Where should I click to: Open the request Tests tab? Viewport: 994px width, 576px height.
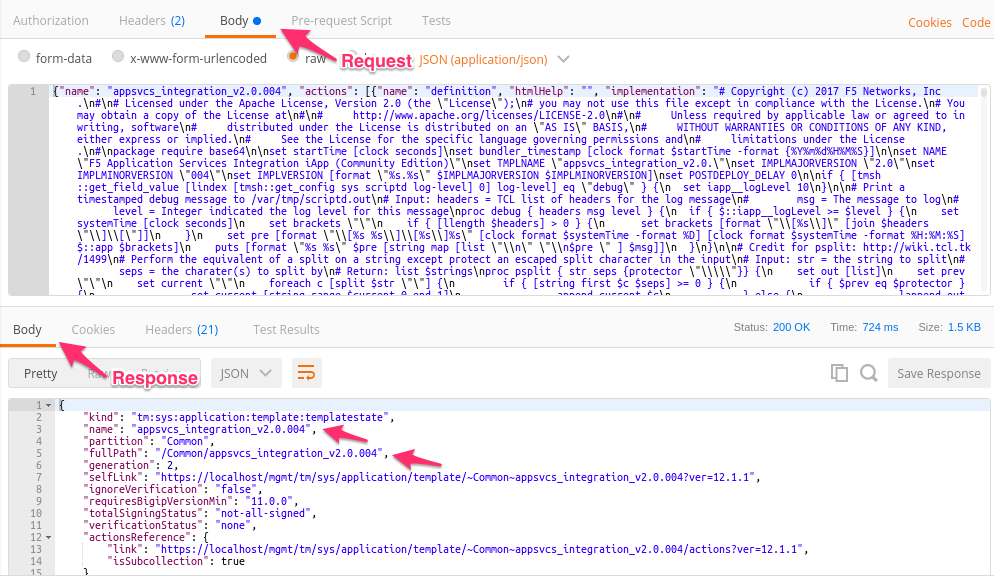coord(436,20)
